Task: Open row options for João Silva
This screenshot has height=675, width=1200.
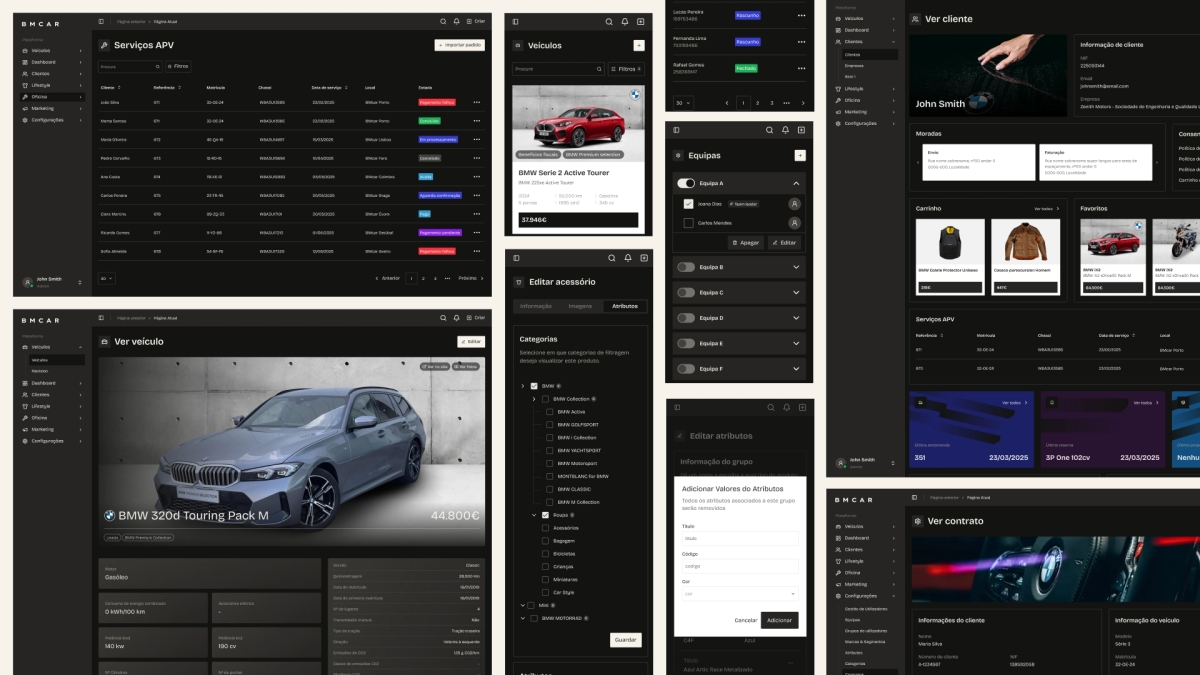Action: (x=476, y=102)
